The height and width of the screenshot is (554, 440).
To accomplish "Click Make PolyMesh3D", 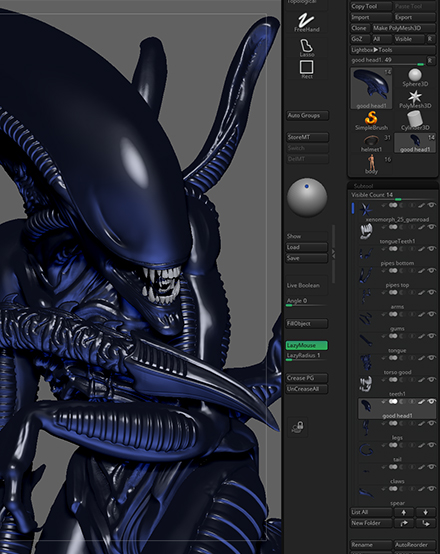I will pos(404,28).
